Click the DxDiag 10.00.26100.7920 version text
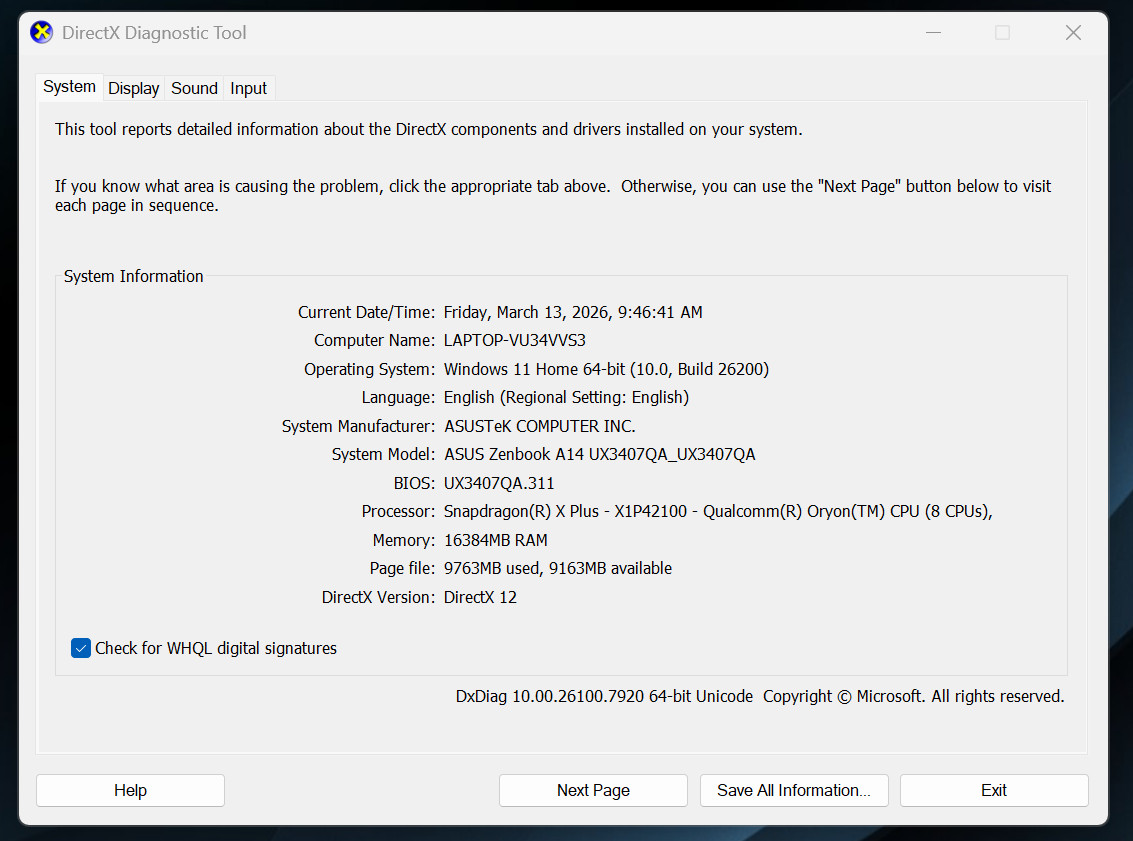 coord(604,696)
